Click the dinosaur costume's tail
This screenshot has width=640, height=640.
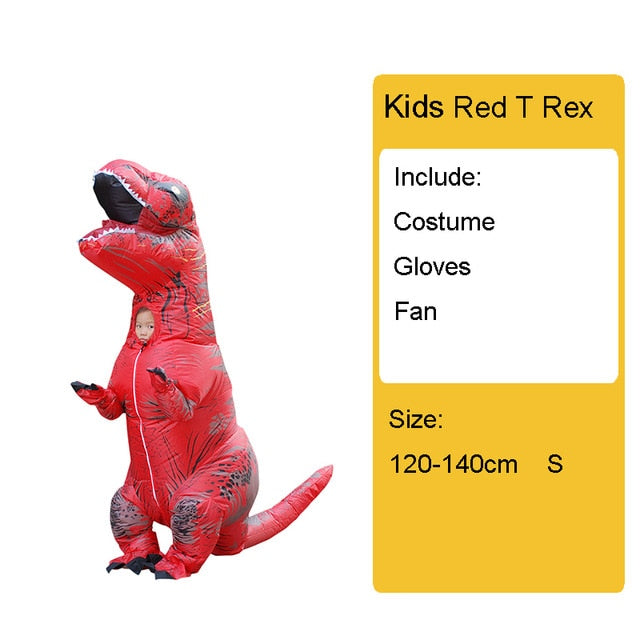click(286, 506)
